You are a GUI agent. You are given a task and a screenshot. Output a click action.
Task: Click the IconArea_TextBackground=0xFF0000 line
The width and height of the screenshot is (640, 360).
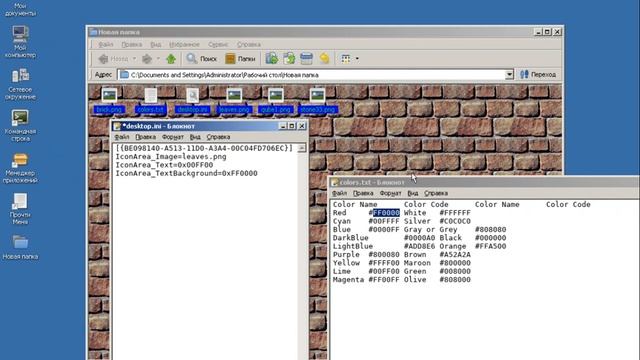186,173
